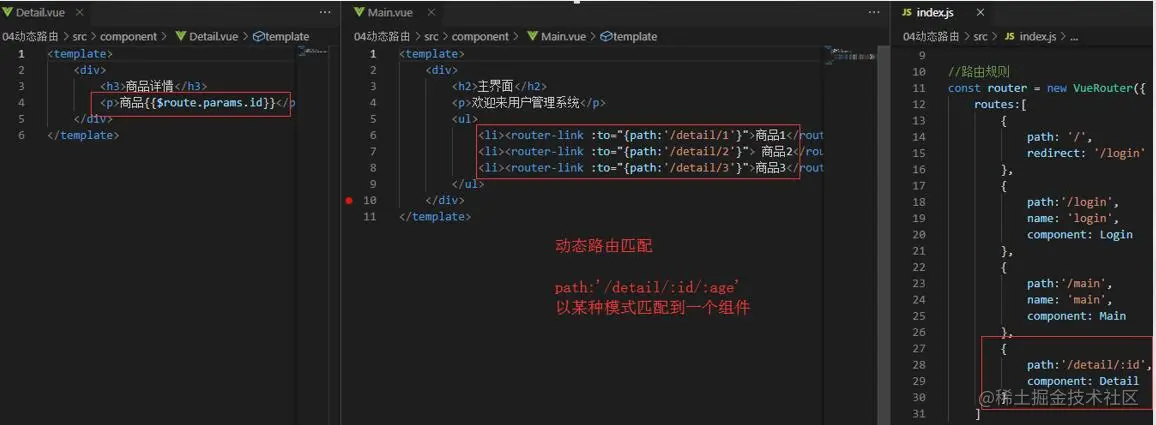This screenshot has width=1156, height=425.
Task: Click template symbol breadcrumb in Detail.vue pane
Action: point(282,36)
